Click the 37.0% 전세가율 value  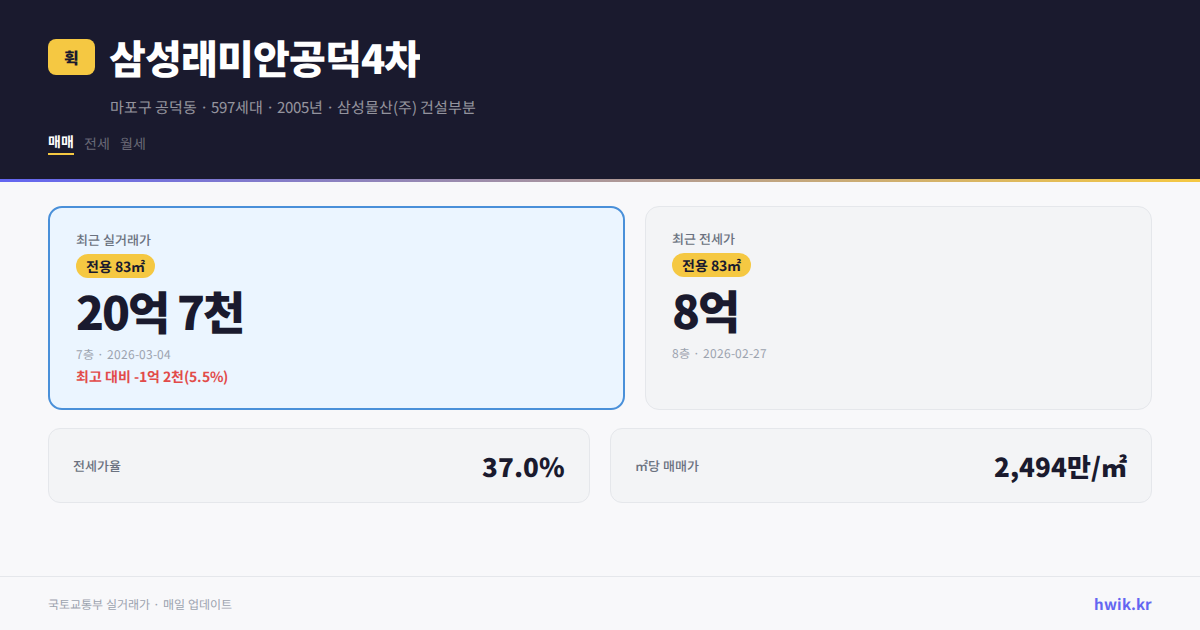tap(522, 466)
